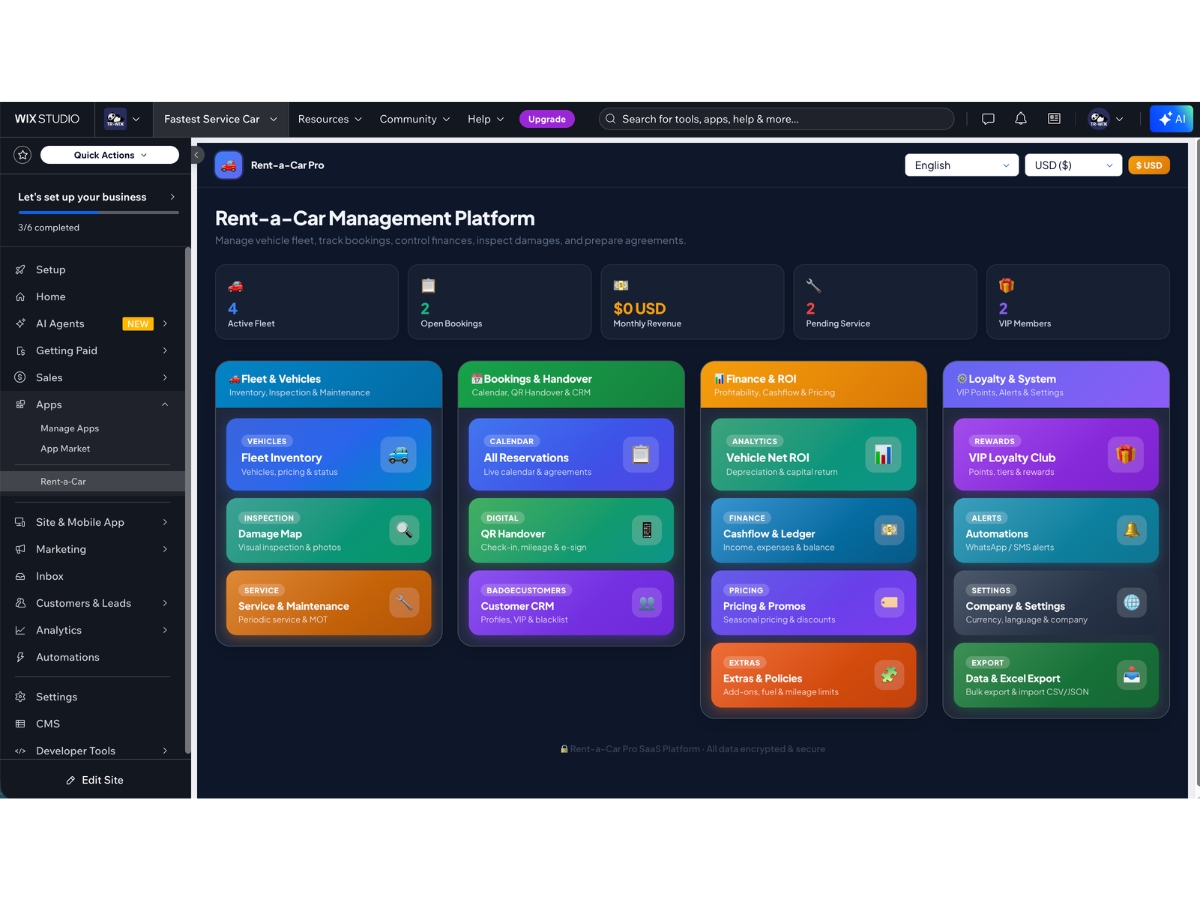Click the Service & Maintenance wrench icon
Screen dimensions: 1200x900
404,602
